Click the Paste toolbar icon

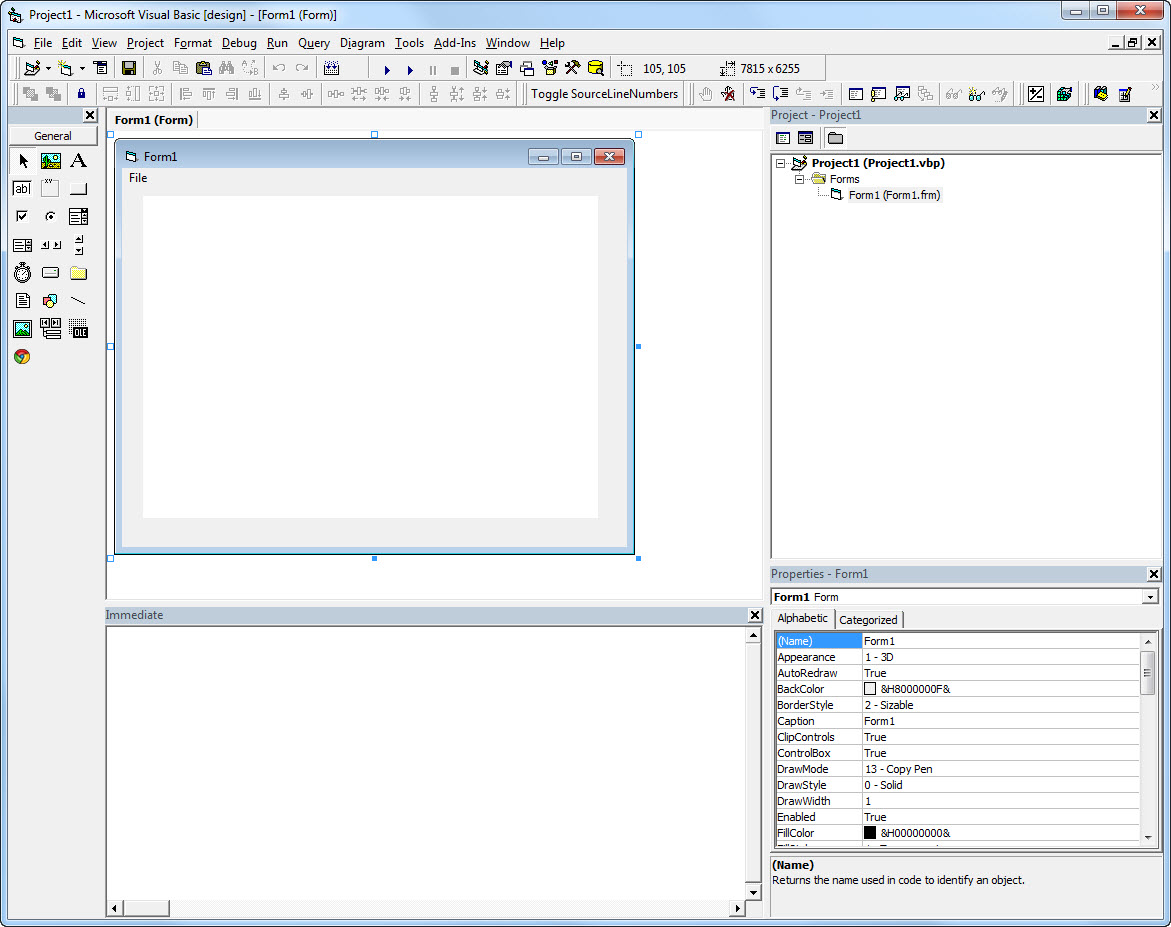(x=203, y=68)
